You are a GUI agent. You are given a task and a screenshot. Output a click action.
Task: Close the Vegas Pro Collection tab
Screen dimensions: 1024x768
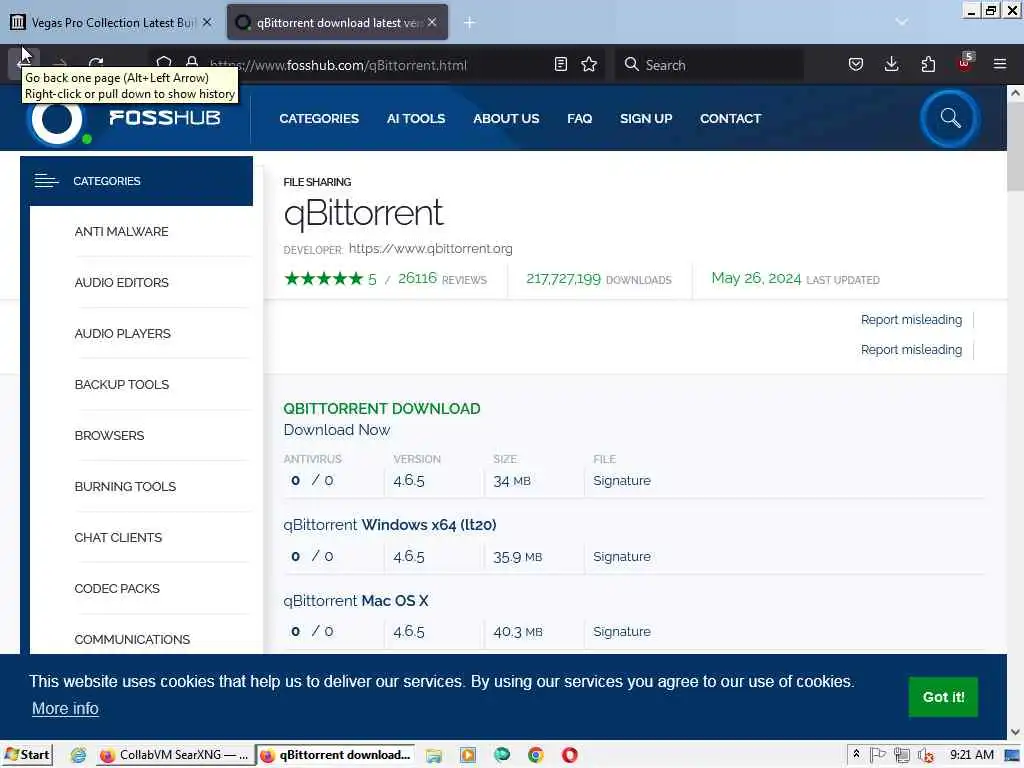point(207,22)
